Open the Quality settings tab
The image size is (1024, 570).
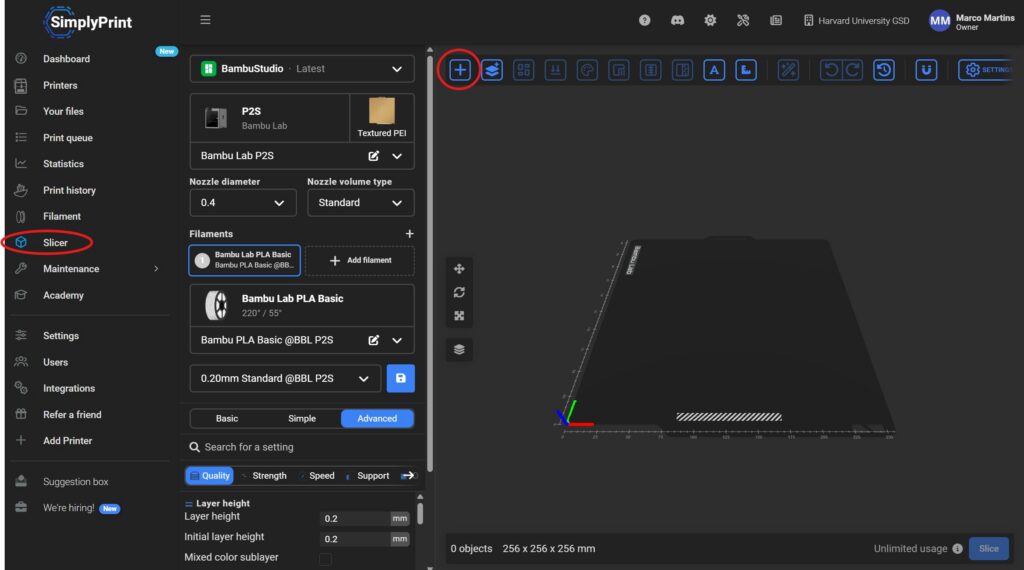click(x=209, y=476)
